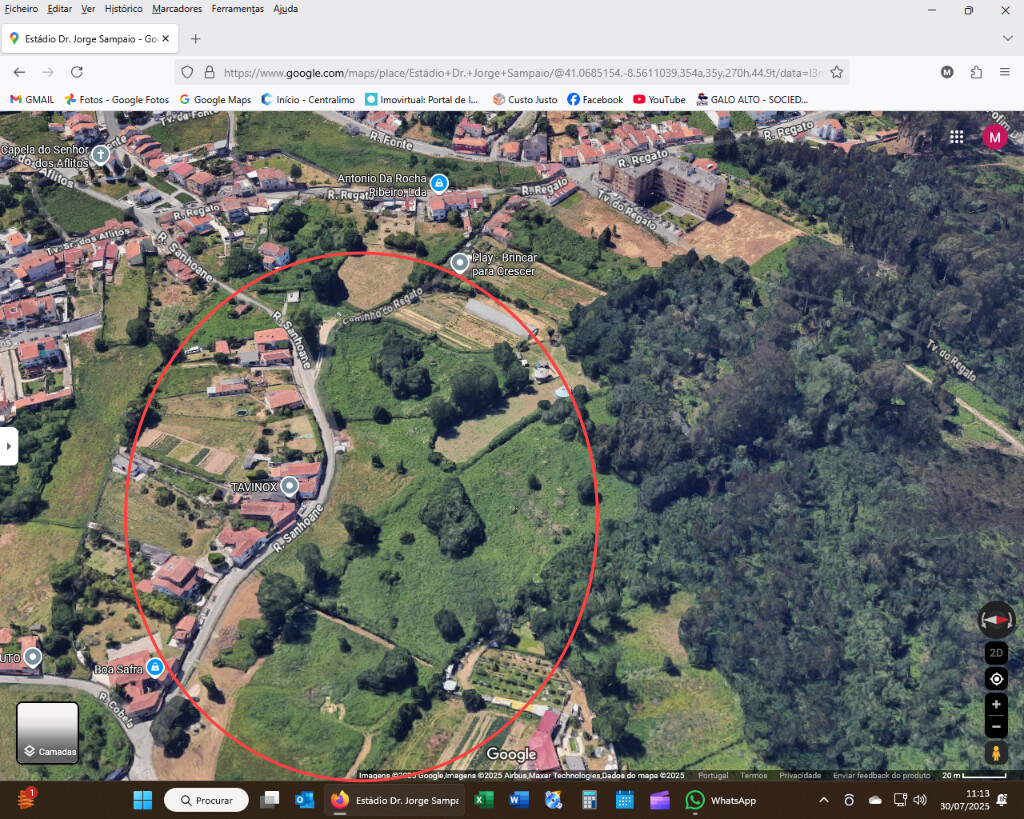The height and width of the screenshot is (819, 1024).
Task: Click the compass to reset map orientation
Action: click(996, 620)
